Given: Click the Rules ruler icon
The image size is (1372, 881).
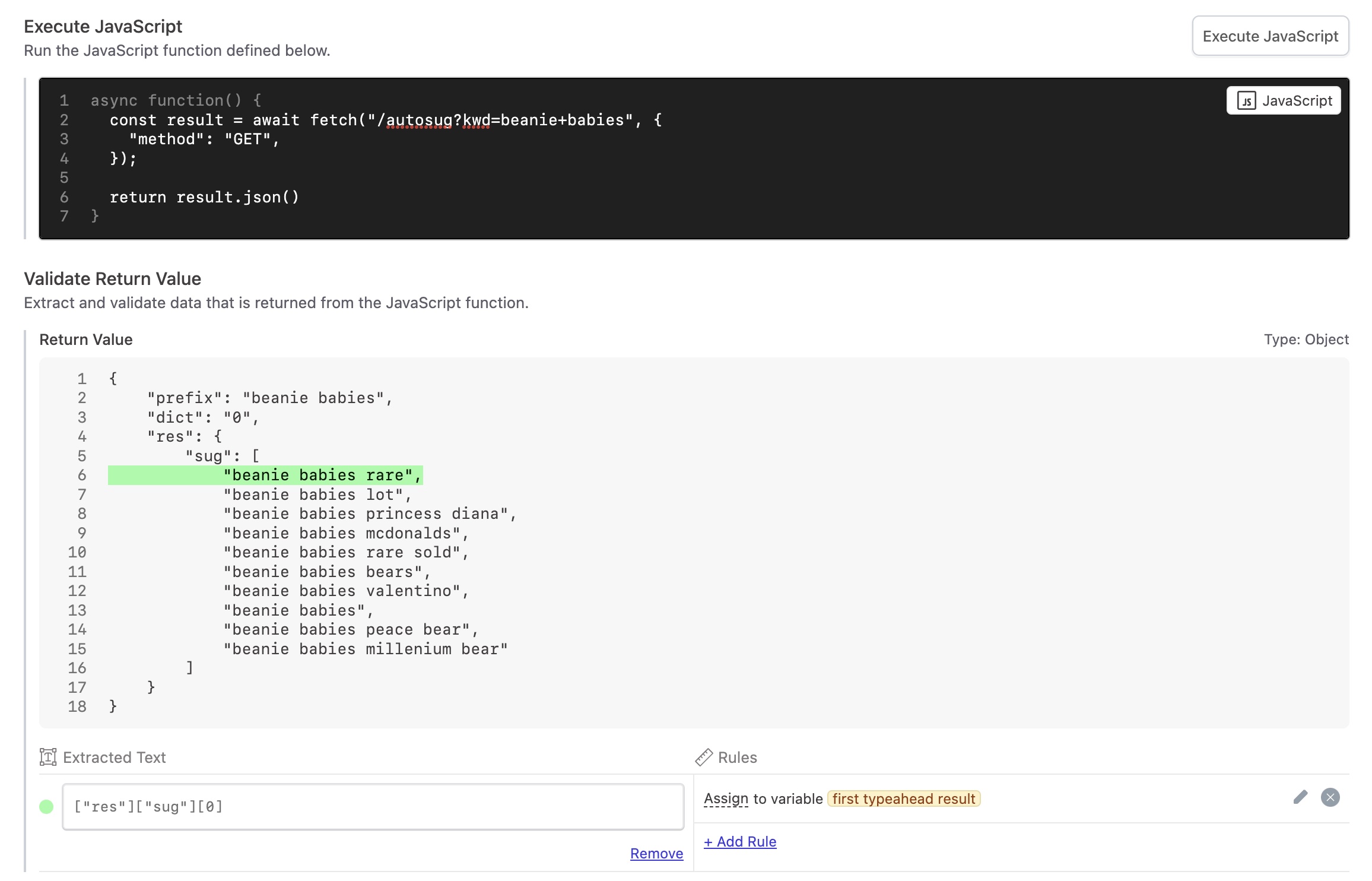Looking at the screenshot, I should pos(704,757).
